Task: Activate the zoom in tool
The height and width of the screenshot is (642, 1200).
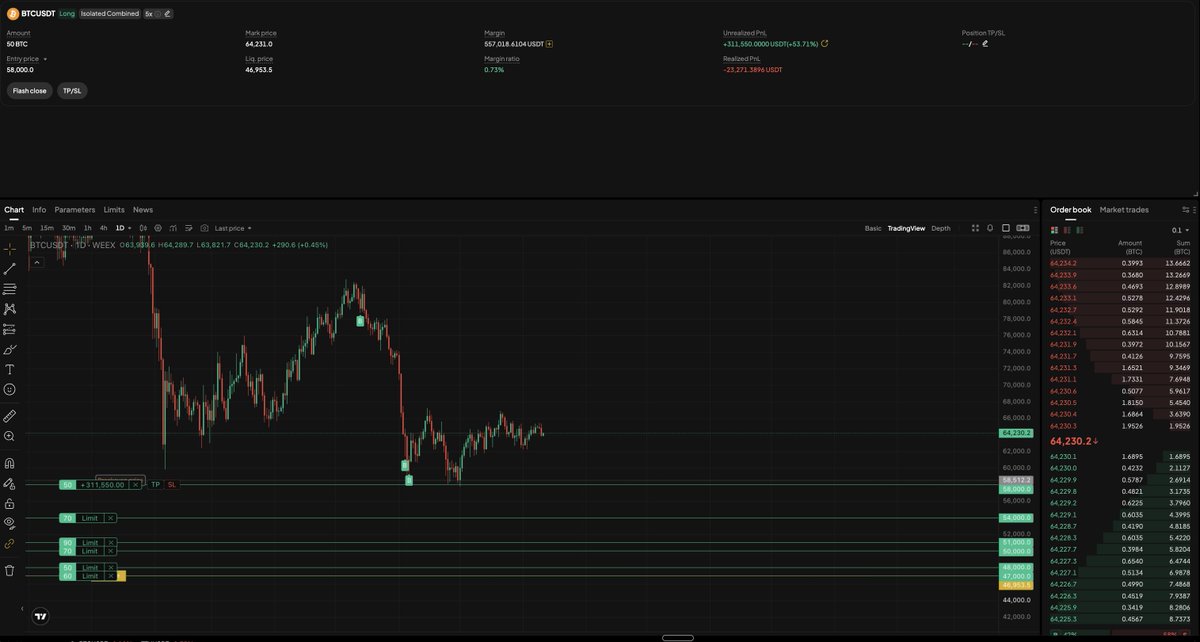Action: pyautogui.click(x=10, y=436)
